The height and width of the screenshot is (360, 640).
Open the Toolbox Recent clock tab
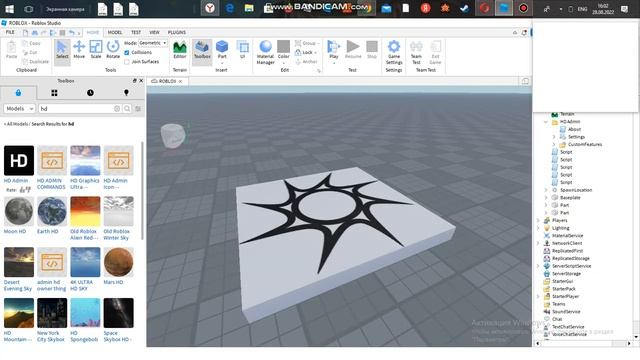point(90,93)
